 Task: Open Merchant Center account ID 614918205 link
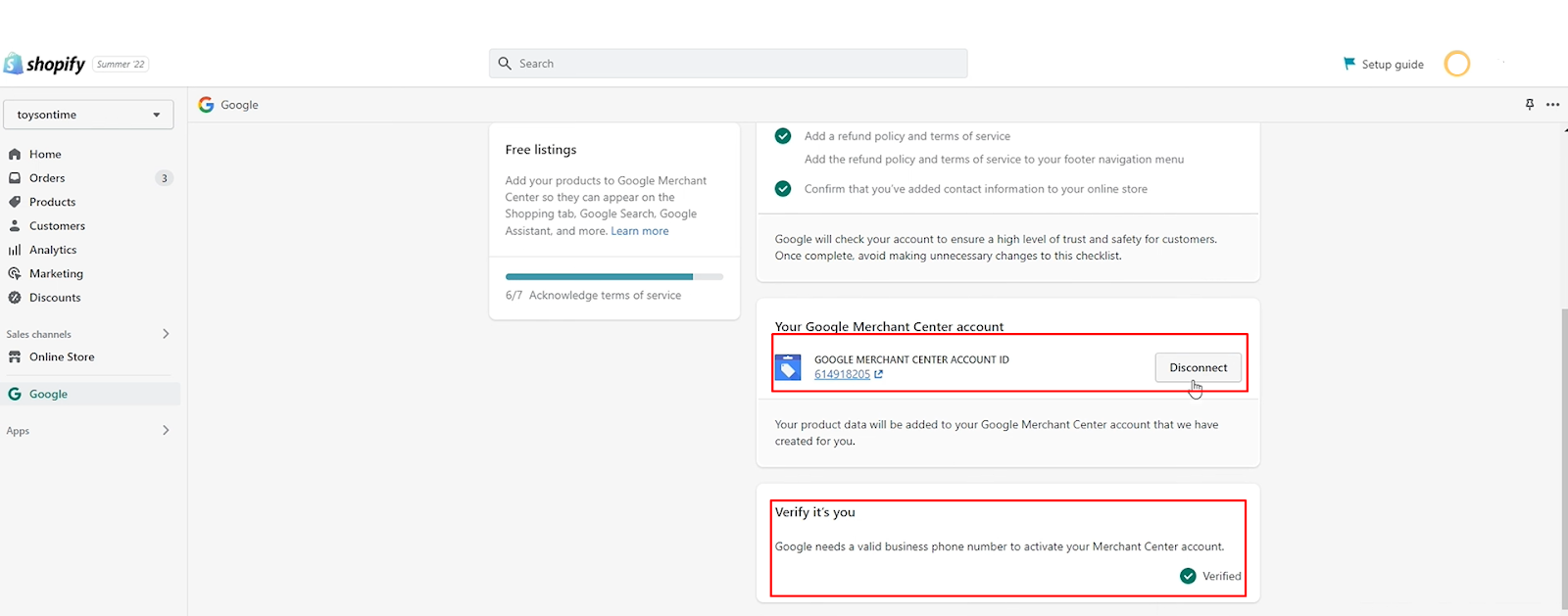(x=842, y=374)
